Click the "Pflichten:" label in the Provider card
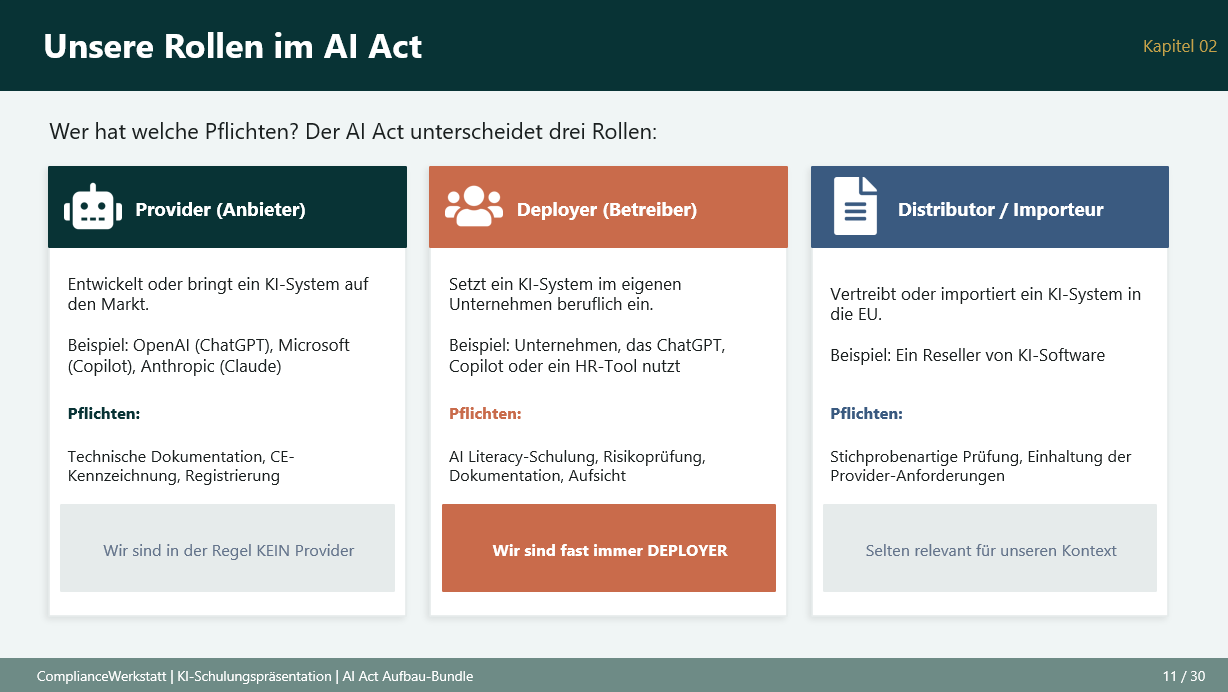 (x=104, y=413)
